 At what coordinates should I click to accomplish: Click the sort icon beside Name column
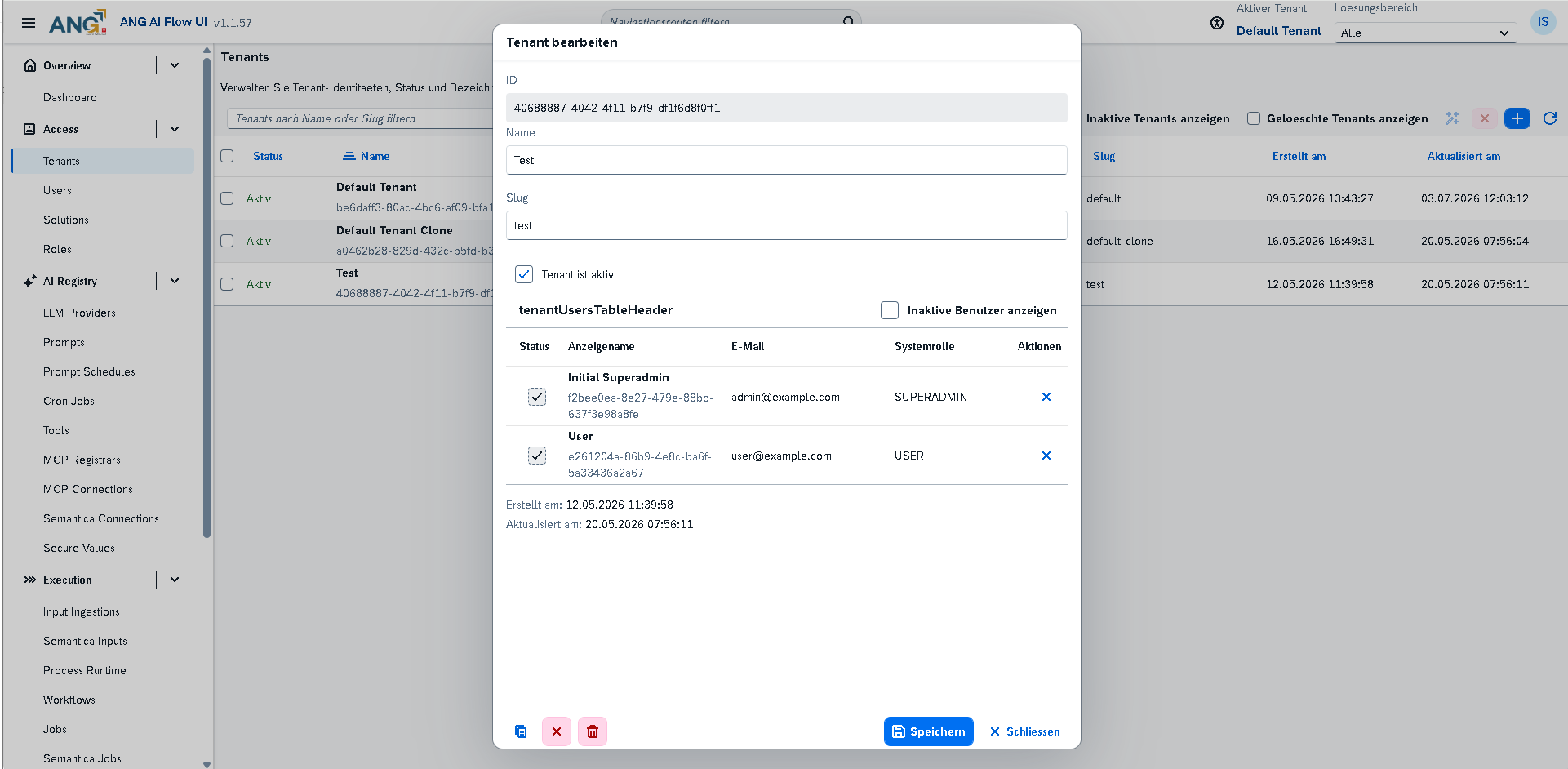tap(349, 156)
